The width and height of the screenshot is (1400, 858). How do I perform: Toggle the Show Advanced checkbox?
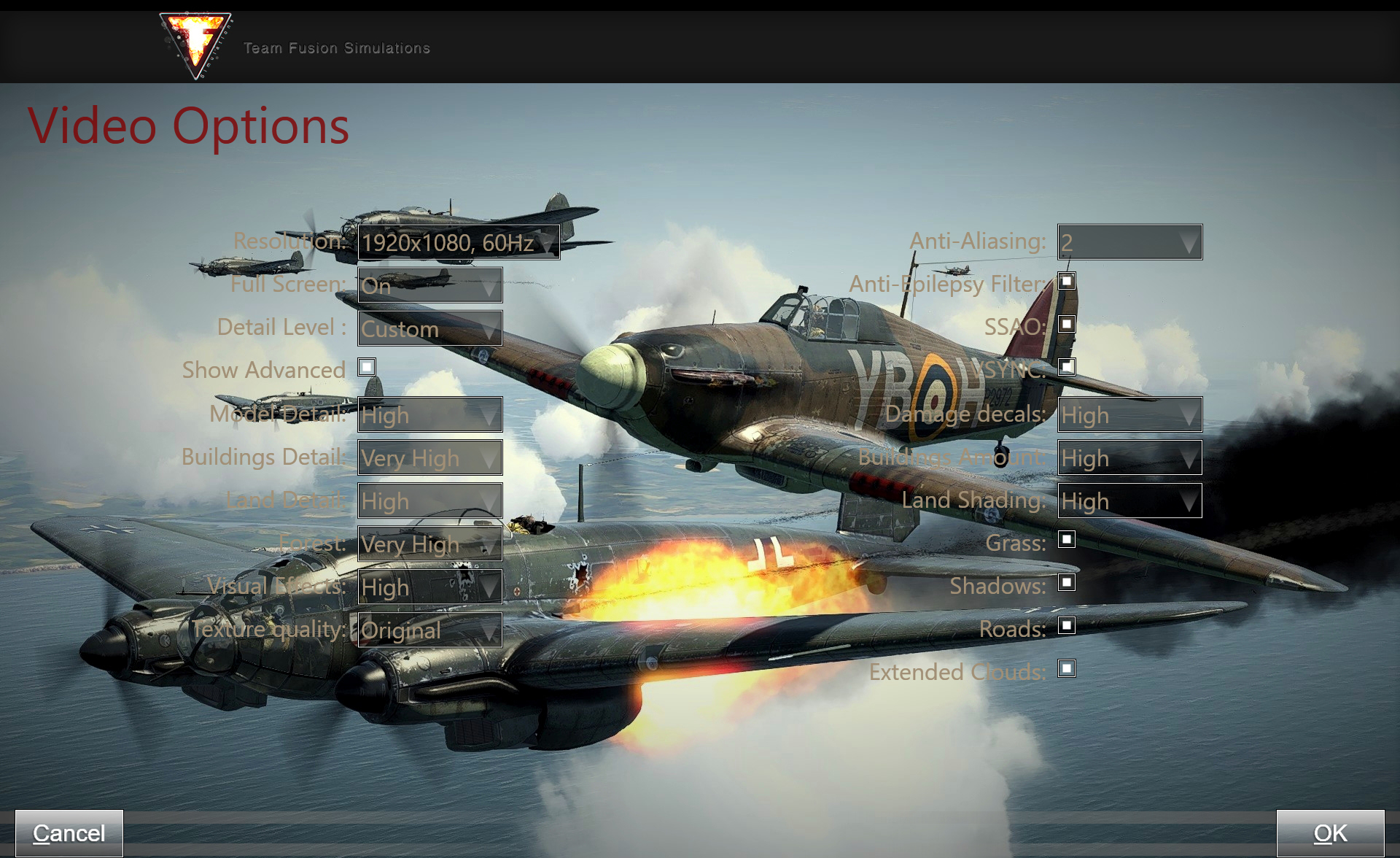(x=367, y=367)
